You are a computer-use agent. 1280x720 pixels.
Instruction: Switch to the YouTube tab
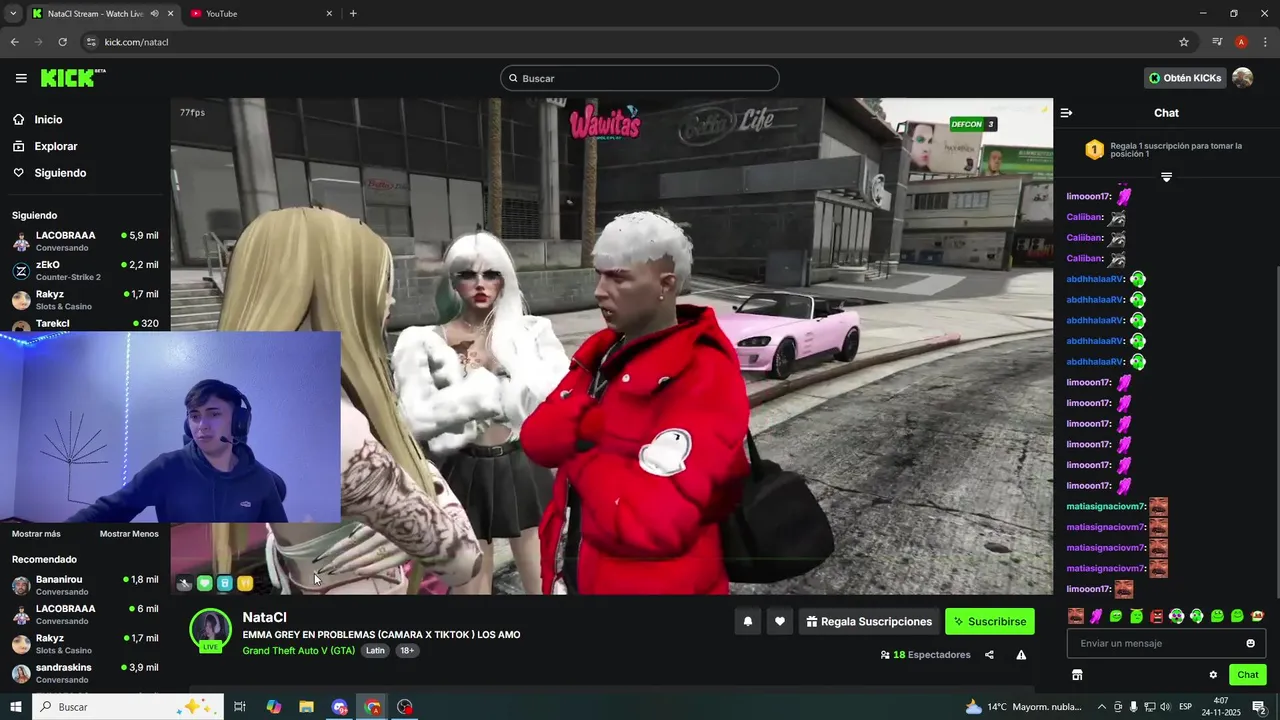tap(260, 13)
